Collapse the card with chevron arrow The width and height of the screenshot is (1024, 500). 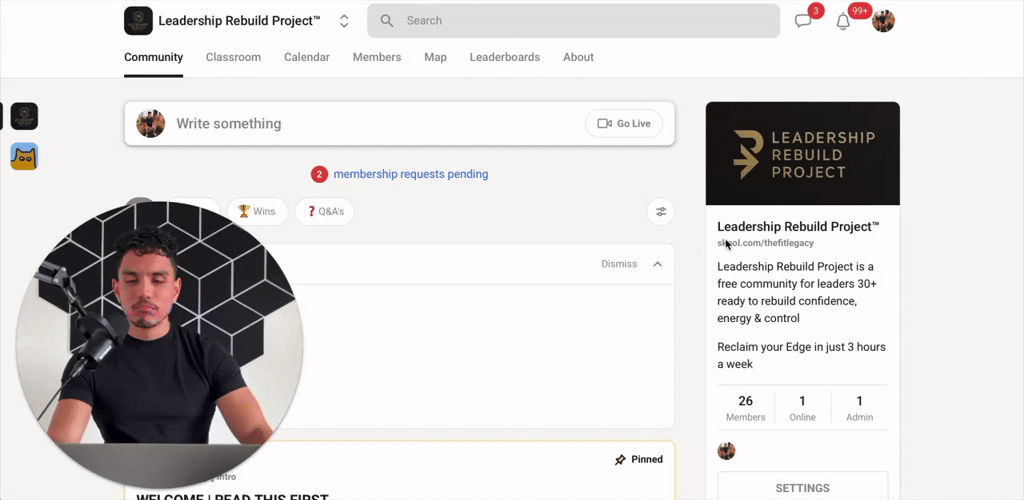point(658,264)
